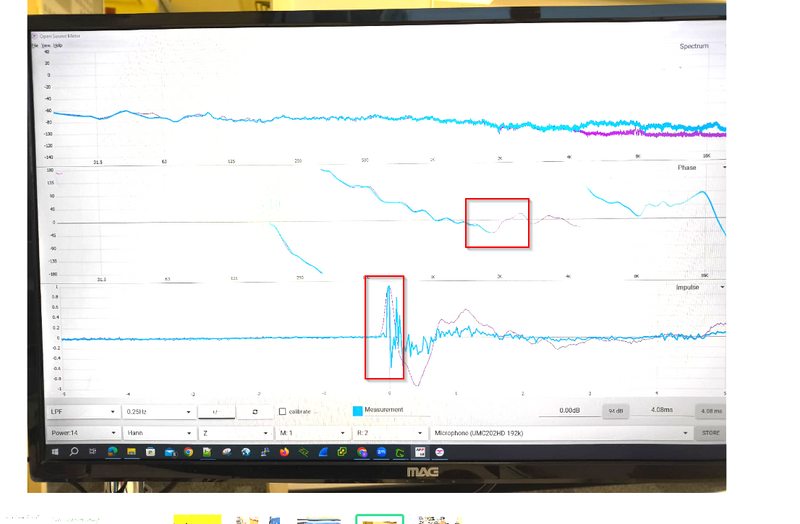Open the pink round icon ending the taskbar

click(x=439, y=452)
